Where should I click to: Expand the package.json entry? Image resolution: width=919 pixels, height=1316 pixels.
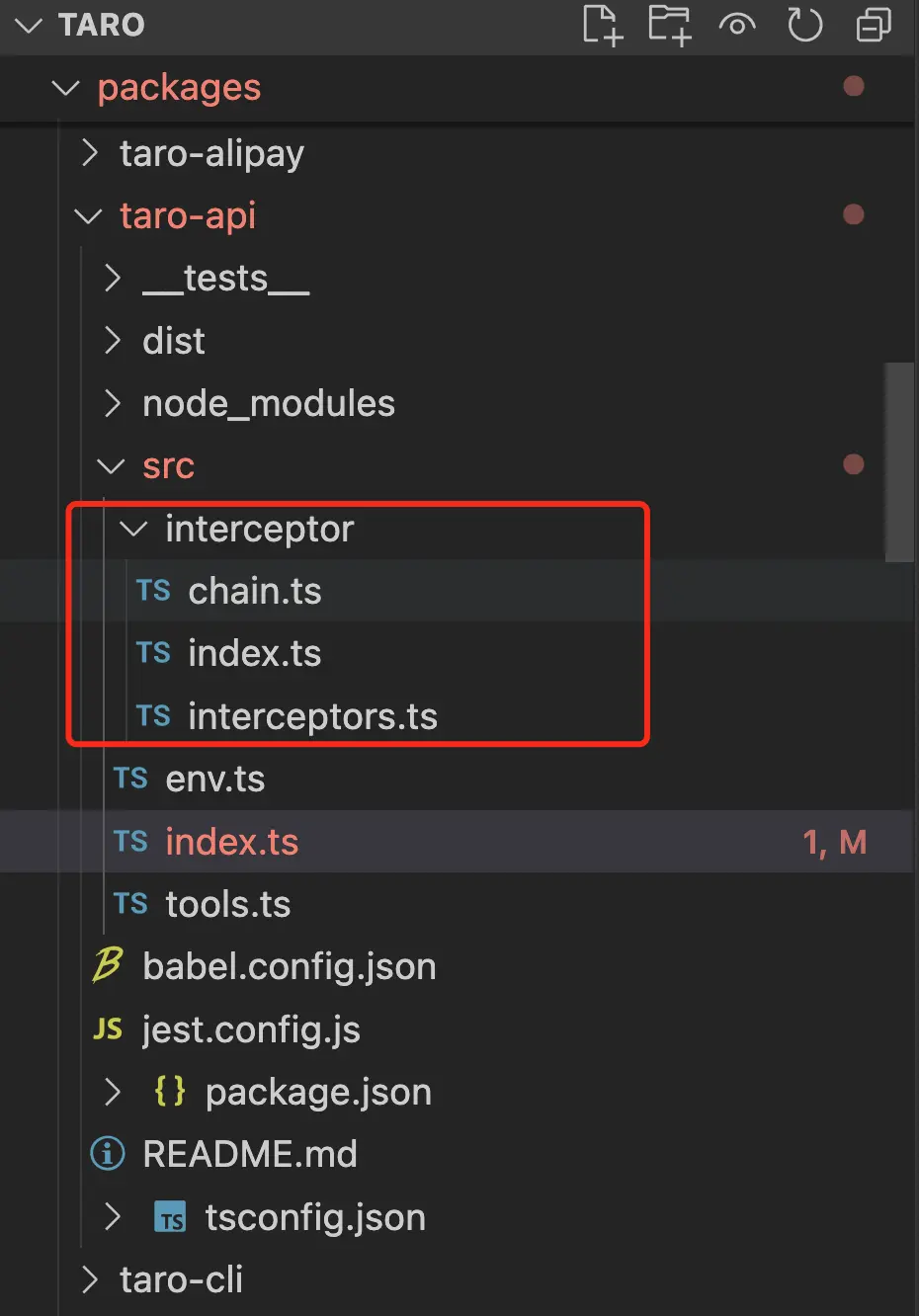(x=112, y=1092)
